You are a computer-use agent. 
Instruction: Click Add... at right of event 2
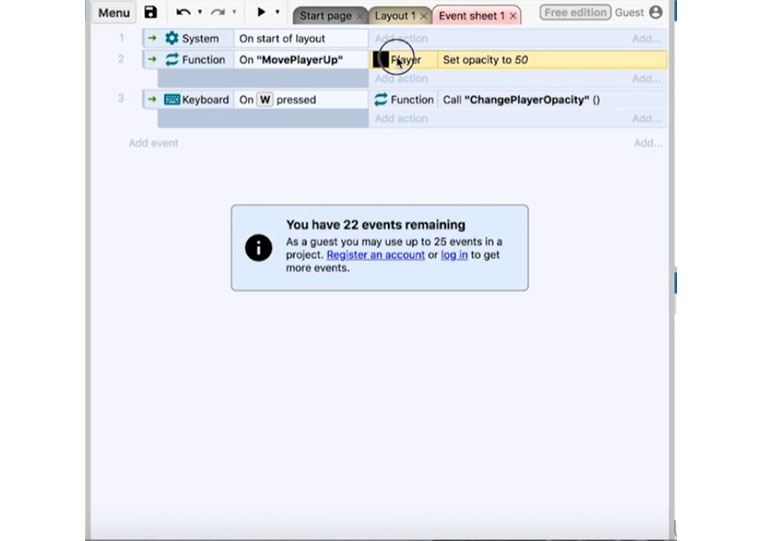tap(647, 78)
